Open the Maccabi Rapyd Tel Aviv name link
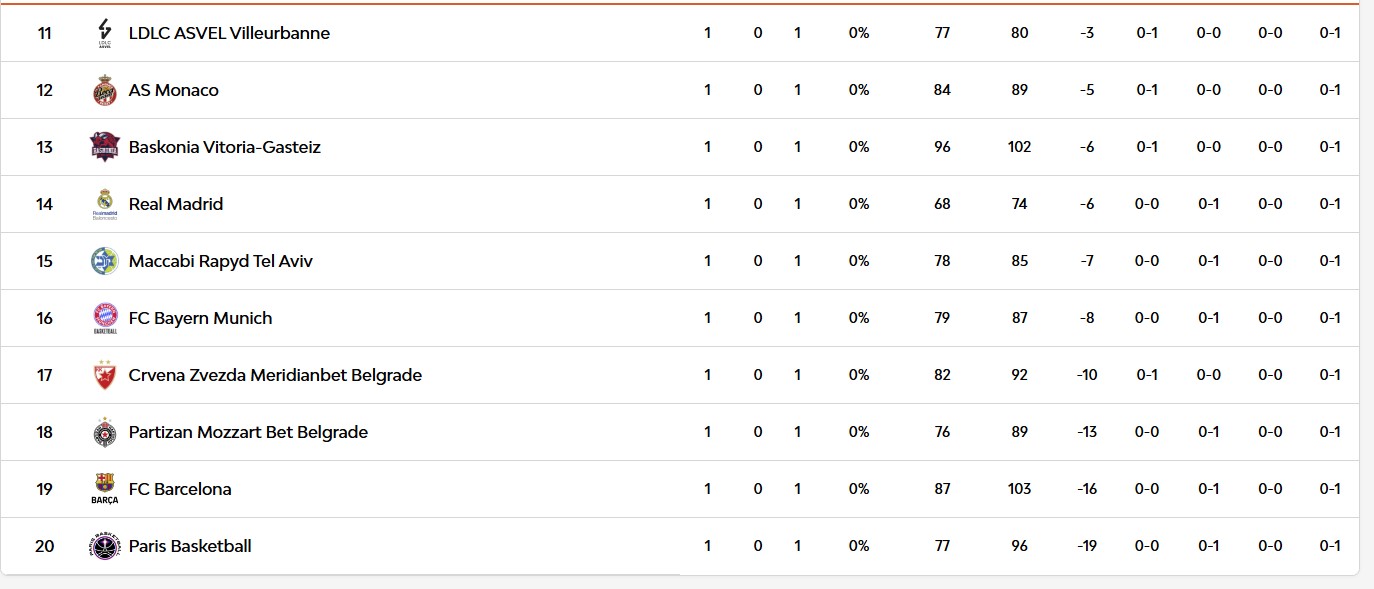1374x589 pixels. tap(220, 261)
